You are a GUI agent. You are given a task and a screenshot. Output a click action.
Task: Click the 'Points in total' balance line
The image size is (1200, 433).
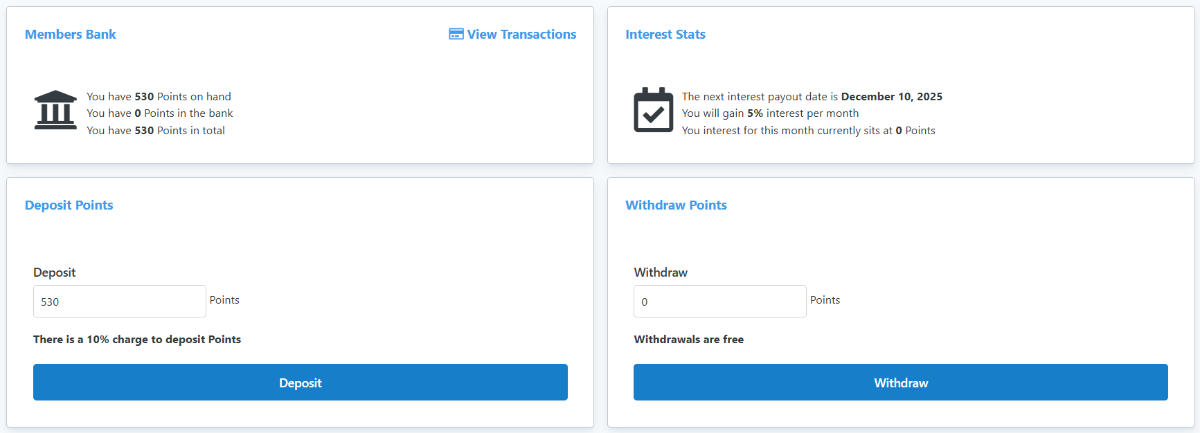tap(156, 130)
